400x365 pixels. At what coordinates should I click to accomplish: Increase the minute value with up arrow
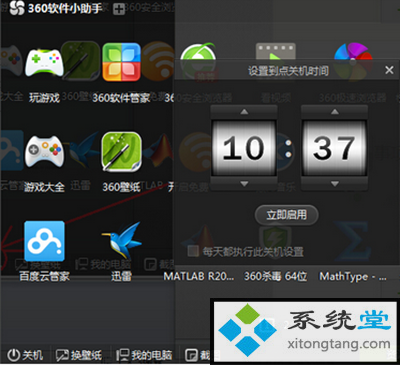coord(335,112)
